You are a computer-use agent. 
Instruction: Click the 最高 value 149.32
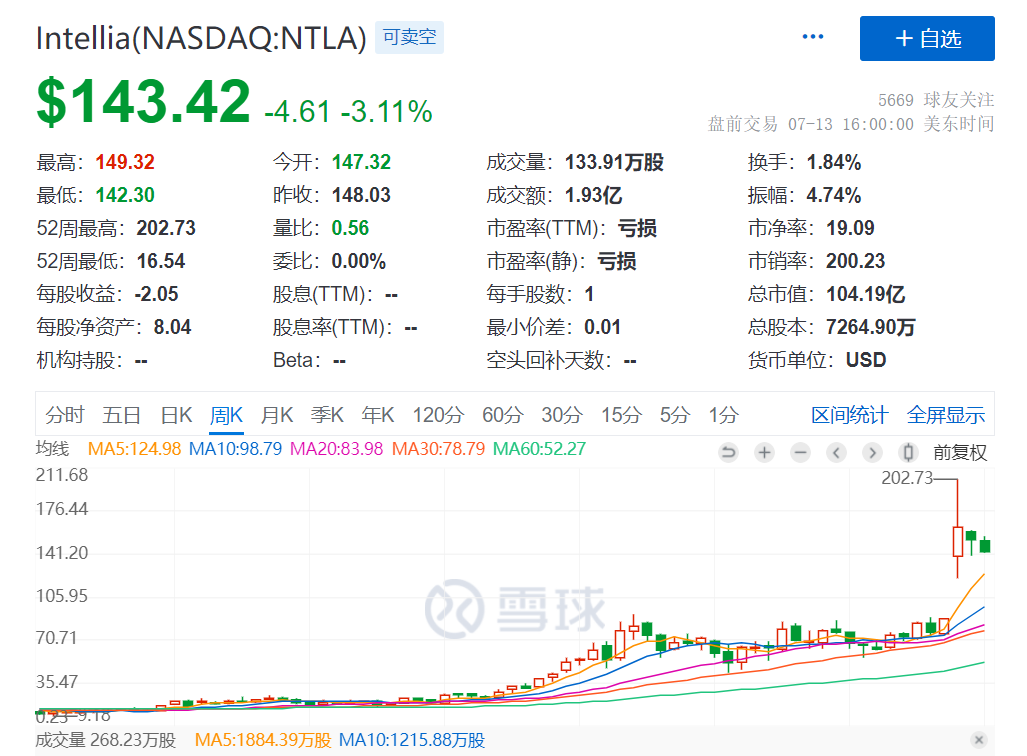(x=125, y=162)
